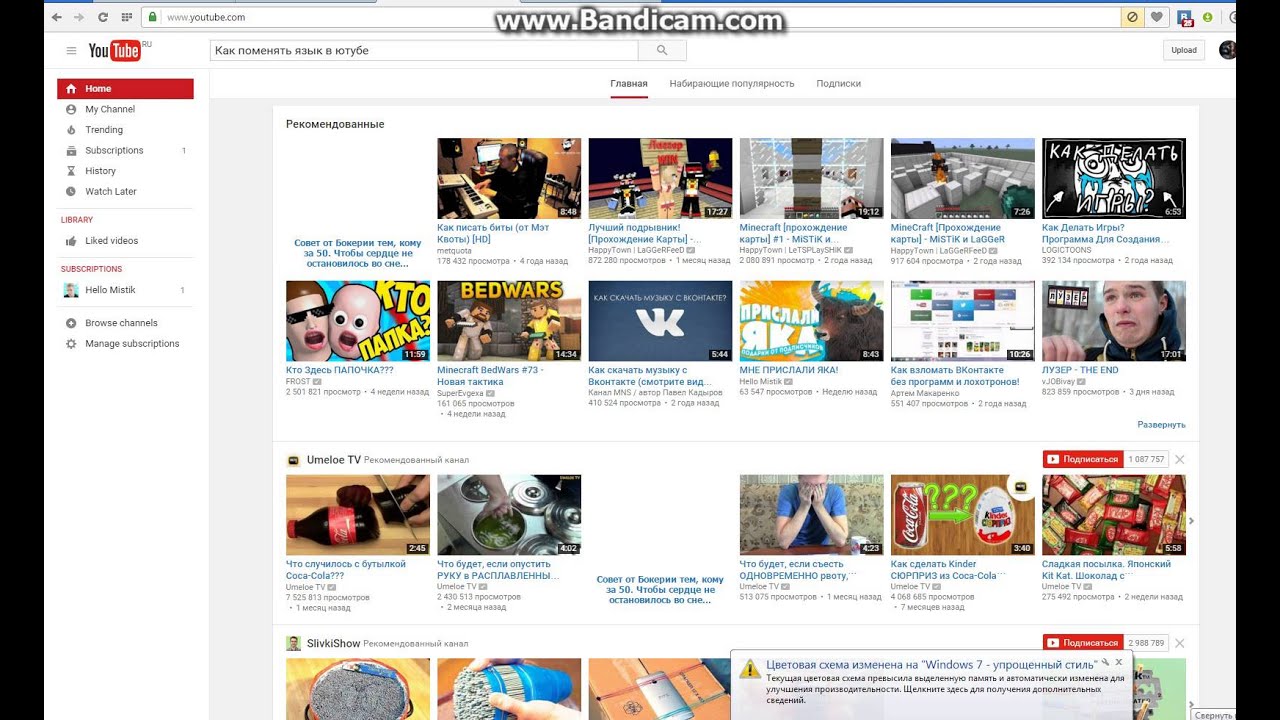The image size is (1280, 720).
Task: Open the Kinder Сюрприз Coca-Cola thumbnail
Action: [963, 515]
